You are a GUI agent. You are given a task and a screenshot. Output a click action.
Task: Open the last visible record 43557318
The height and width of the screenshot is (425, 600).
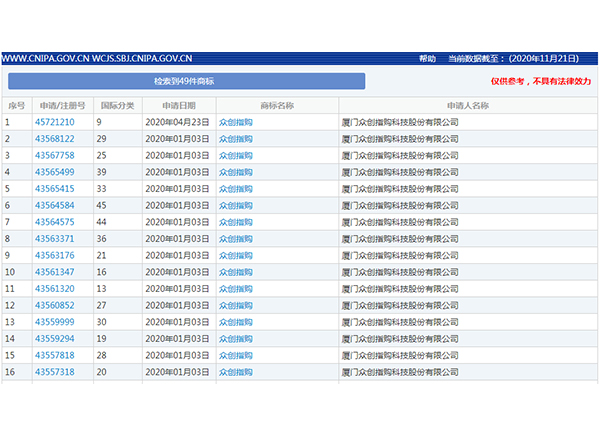click(55, 372)
